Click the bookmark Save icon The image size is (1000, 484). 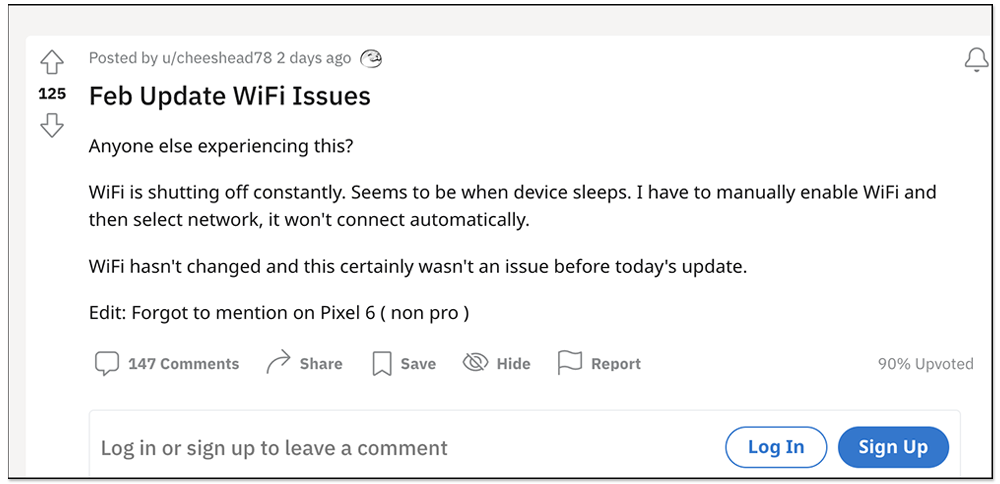[381, 364]
